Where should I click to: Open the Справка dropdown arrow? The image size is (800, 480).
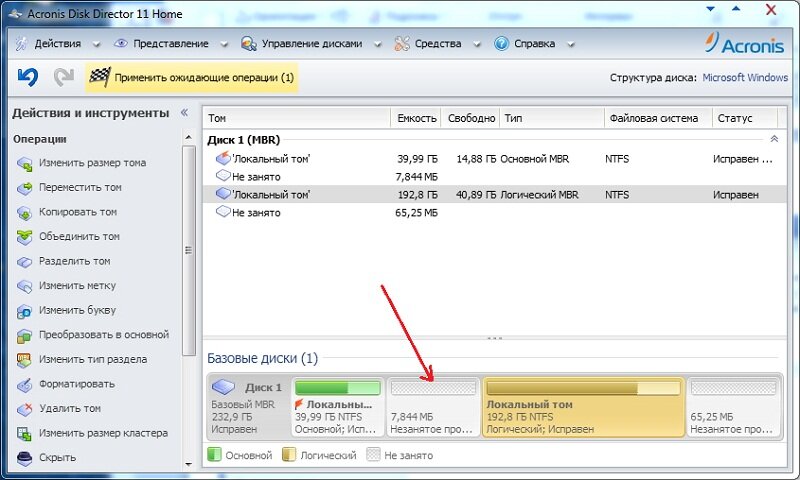[571, 44]
